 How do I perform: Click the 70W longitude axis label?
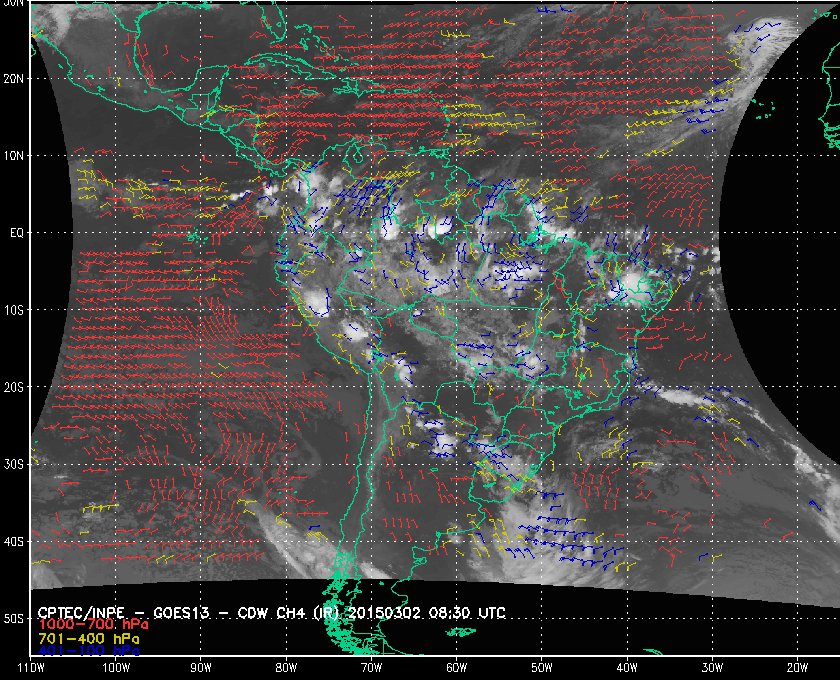(x=371, y=668)
